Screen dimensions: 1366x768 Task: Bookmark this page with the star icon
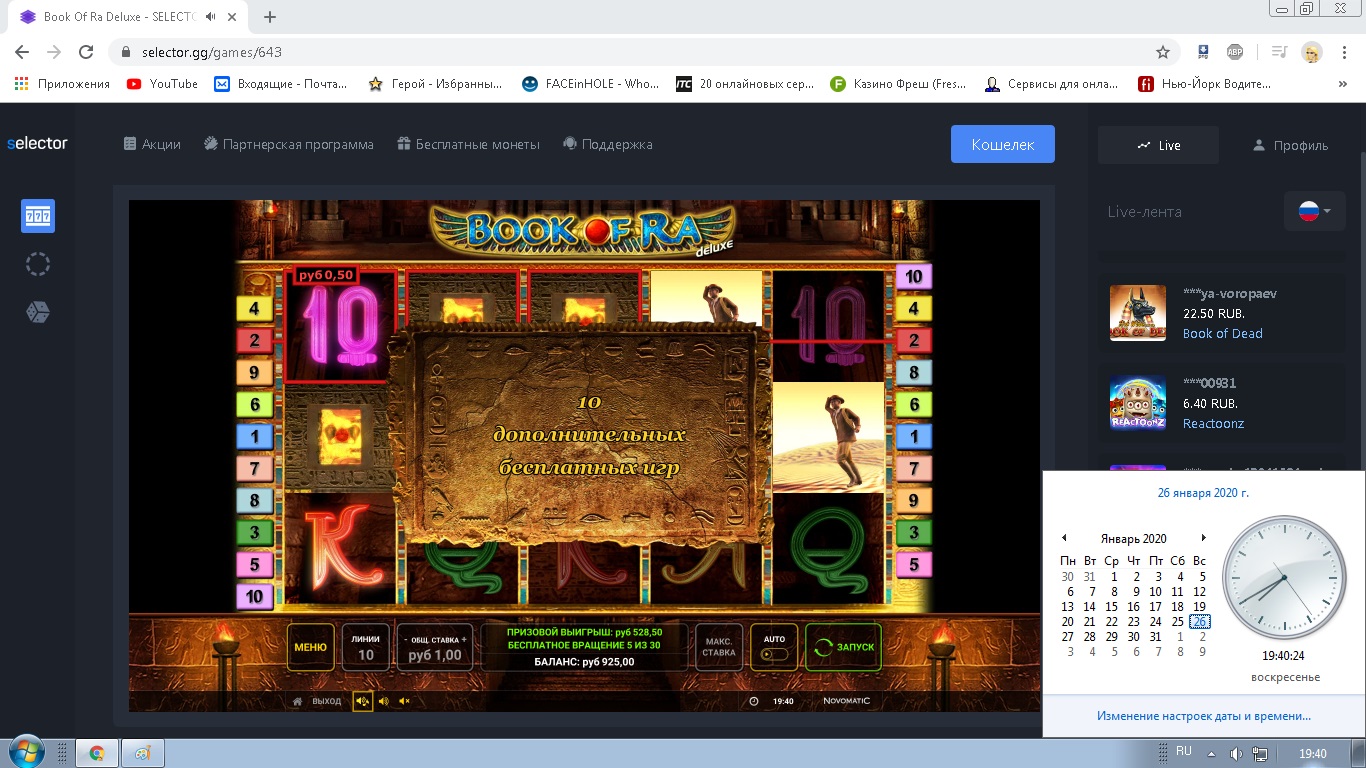[x=1163, y=52]
